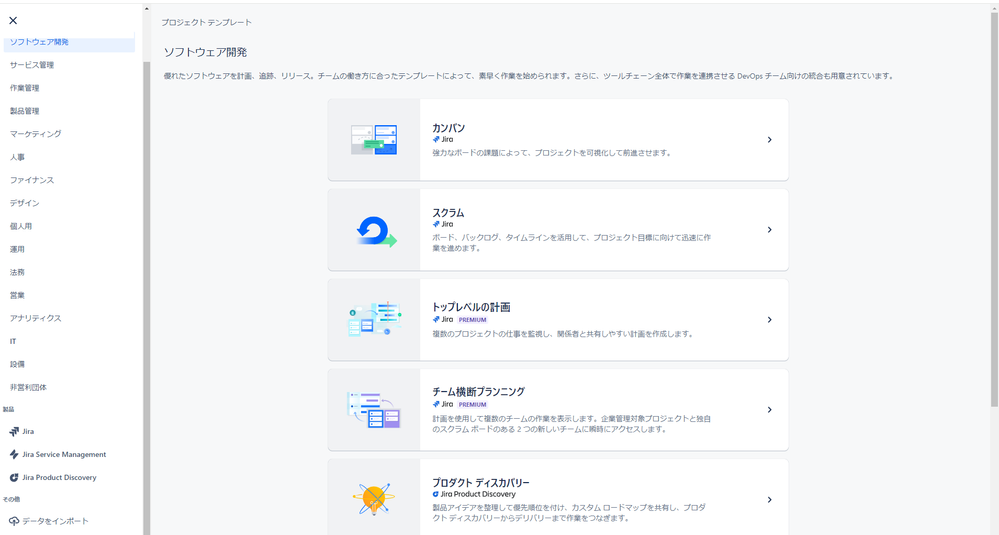The height and width of the screenshot is (535, 999).
Task: Open アナリティクス category
Action: coord(36,318)
